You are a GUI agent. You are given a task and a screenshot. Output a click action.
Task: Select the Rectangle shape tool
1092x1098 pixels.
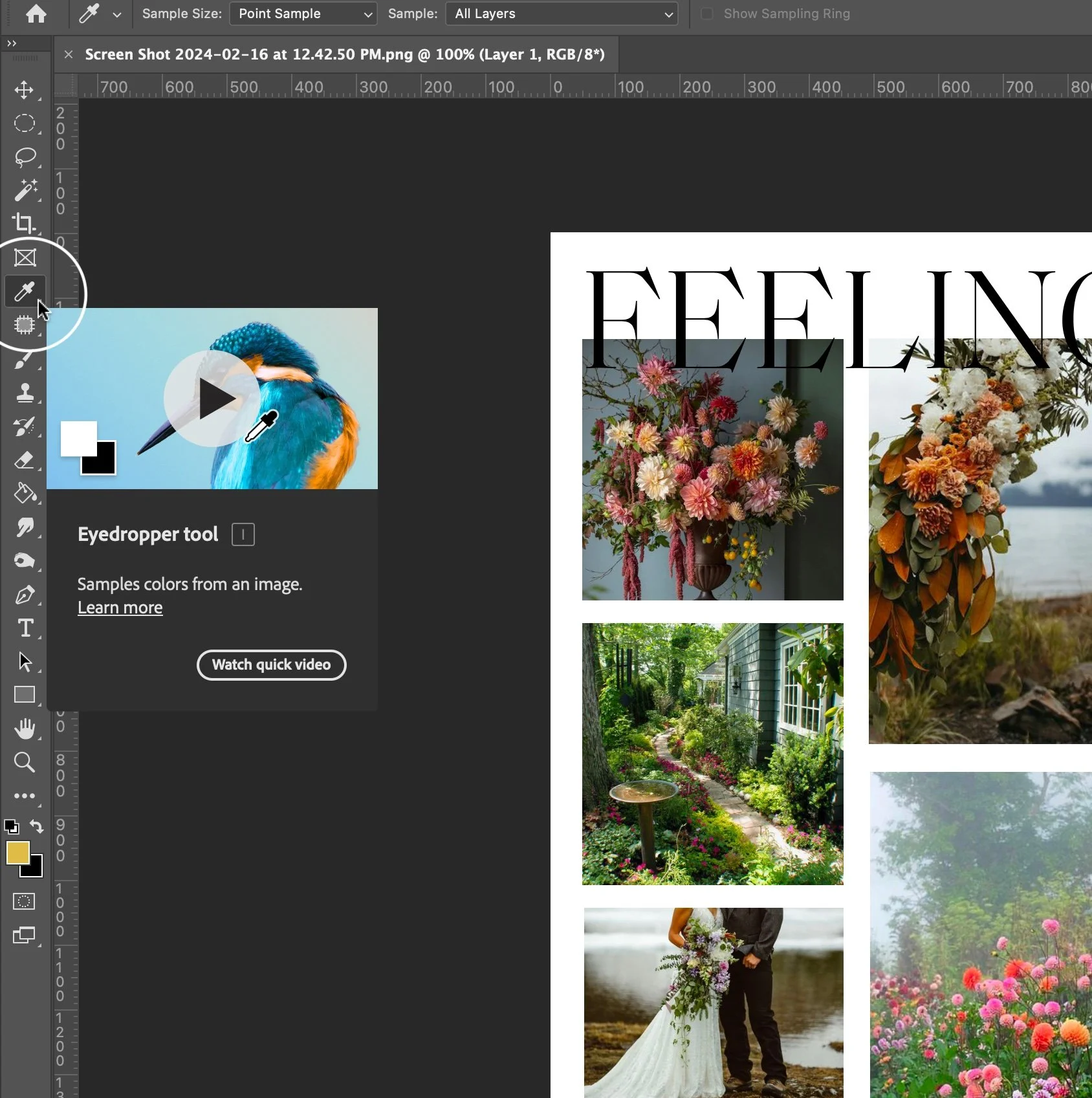coord(25,695)
